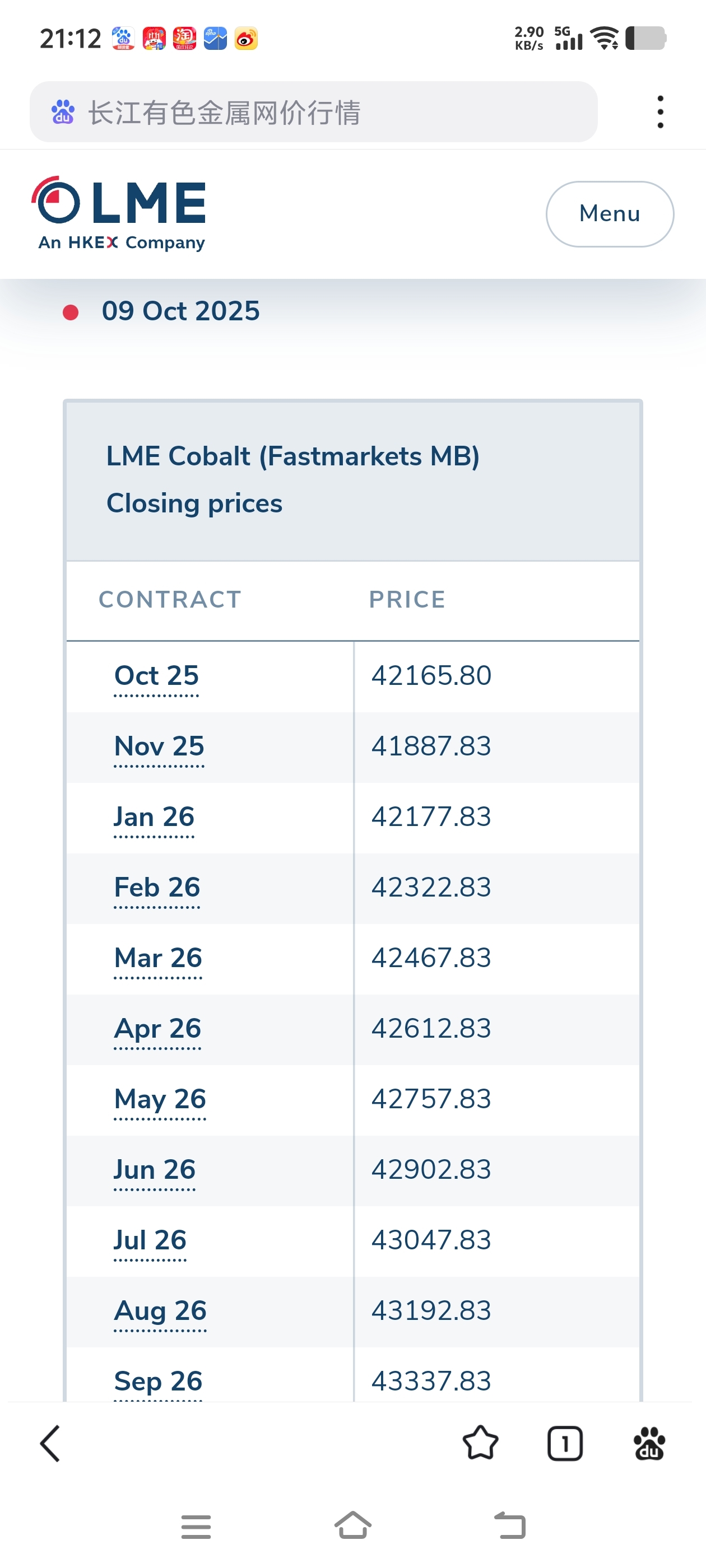Screen dimensions: 706x1568
Task: Open the tab switcher showing 1 tab
Action: [x=565, y=1443]
